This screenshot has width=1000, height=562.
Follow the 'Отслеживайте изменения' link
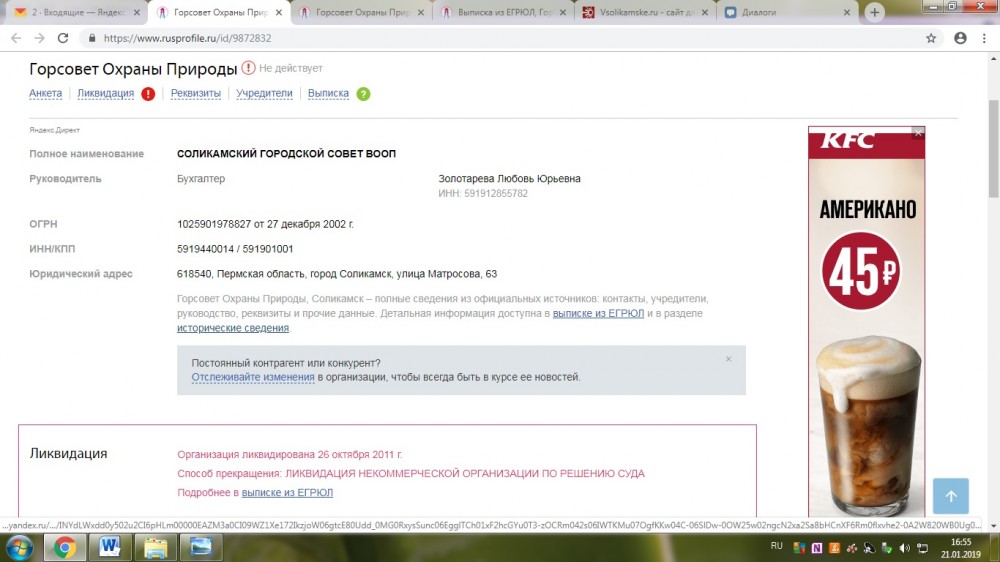[253, 377]
